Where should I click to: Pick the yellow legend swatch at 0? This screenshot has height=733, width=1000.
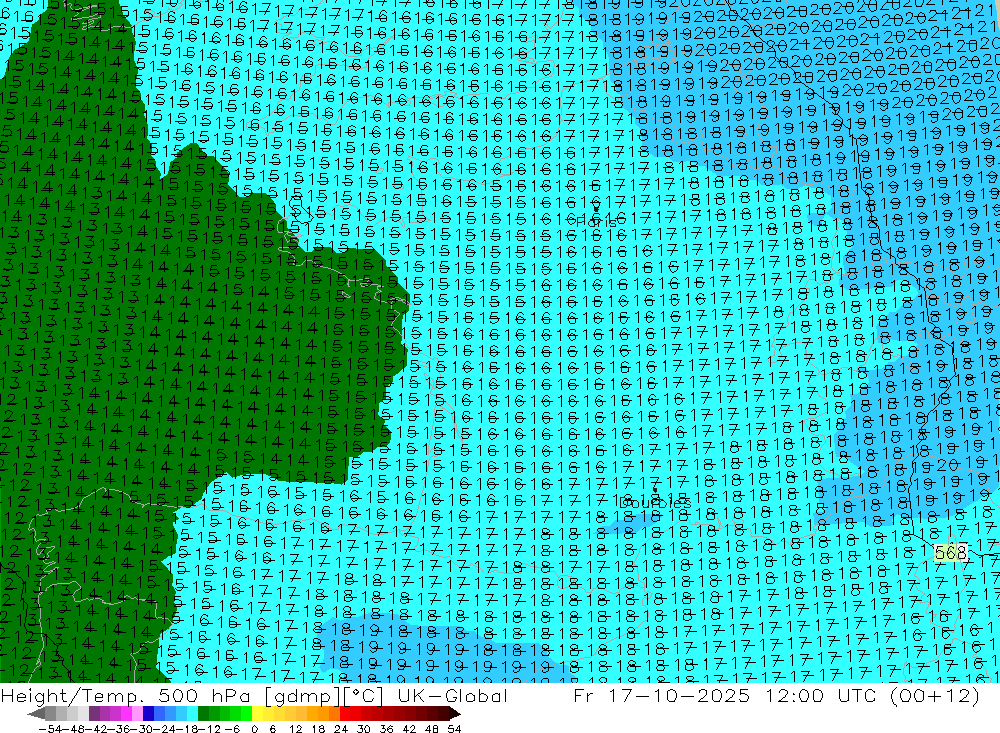257,714
